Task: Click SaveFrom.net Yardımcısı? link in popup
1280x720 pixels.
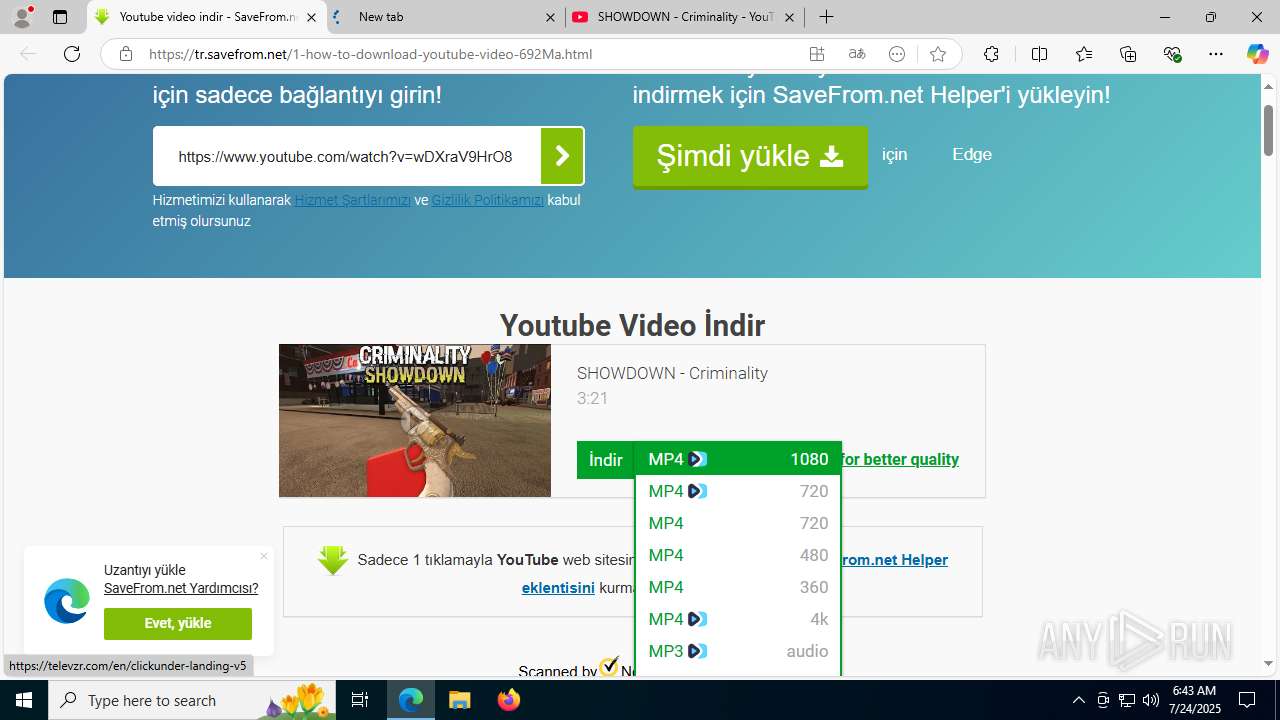Action: [181, 588]
